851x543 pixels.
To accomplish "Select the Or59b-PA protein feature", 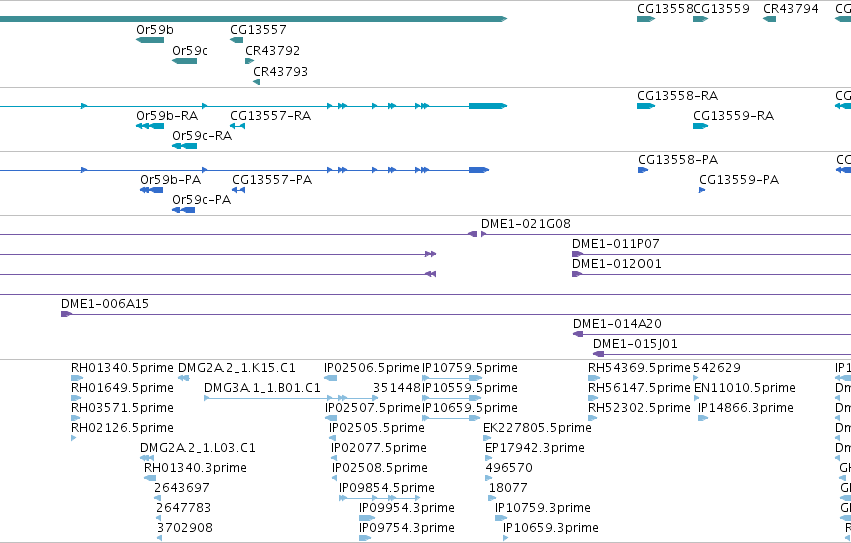I will [151, 190].
